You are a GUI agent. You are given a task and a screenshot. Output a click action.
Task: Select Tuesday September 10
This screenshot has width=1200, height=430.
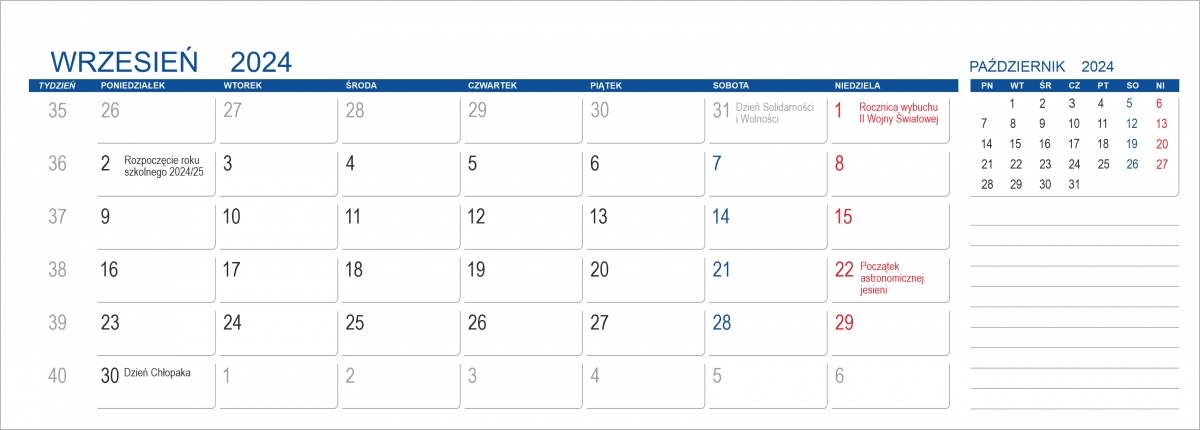[x=278, y=223]
